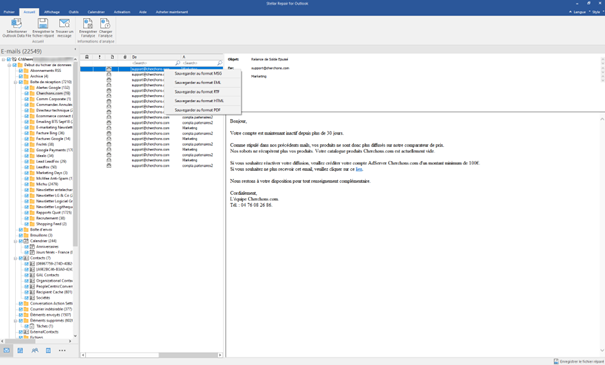Open the Contacts people icon at the bottom
The image size is (605, 365).
tap(35, 350)
